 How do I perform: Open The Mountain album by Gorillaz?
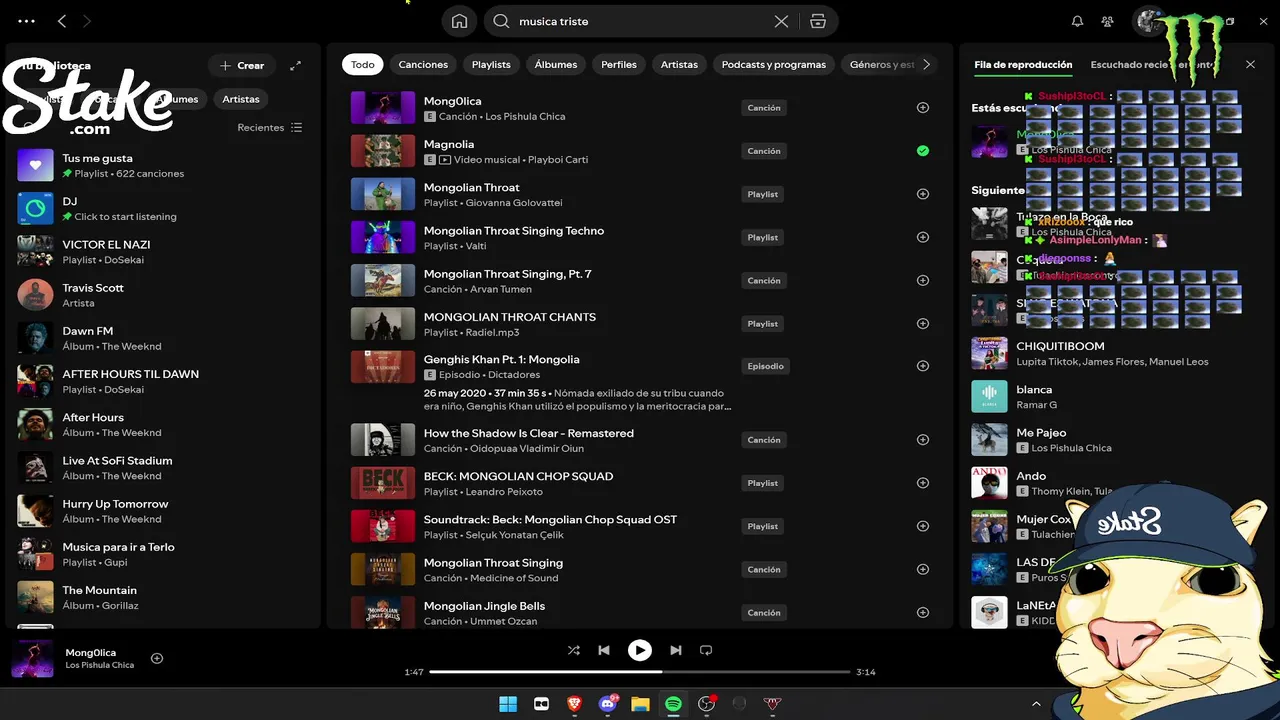165,597
